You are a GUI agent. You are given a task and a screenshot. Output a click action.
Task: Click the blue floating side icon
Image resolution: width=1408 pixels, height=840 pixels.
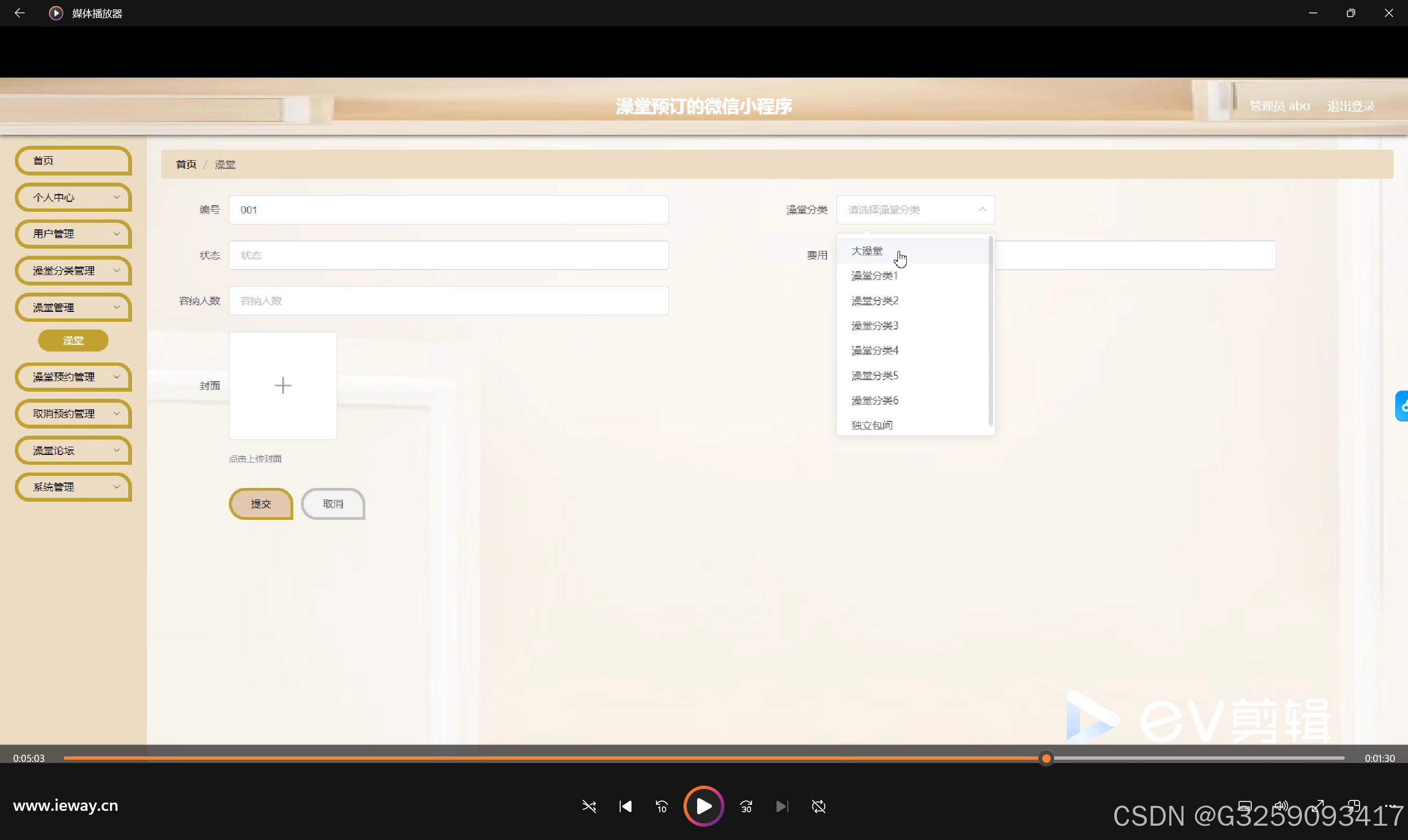(x=1402, y=406)
